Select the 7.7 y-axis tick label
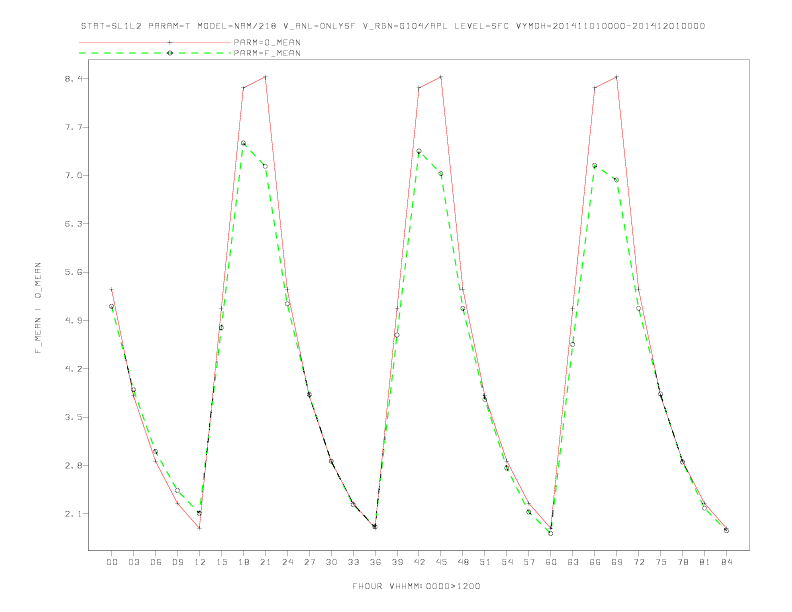 tap(72, 127)
